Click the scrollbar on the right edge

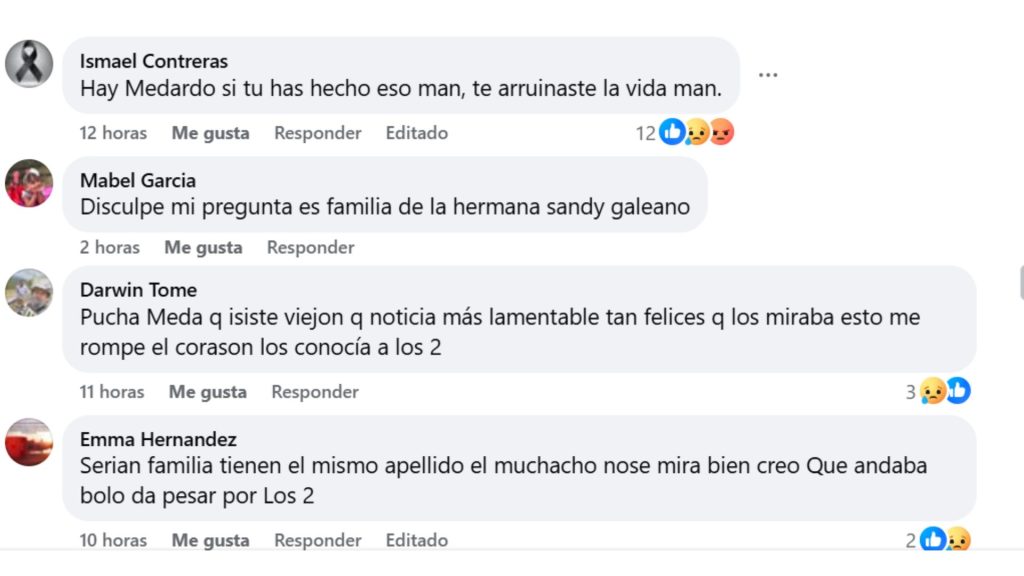point(1018,290)
